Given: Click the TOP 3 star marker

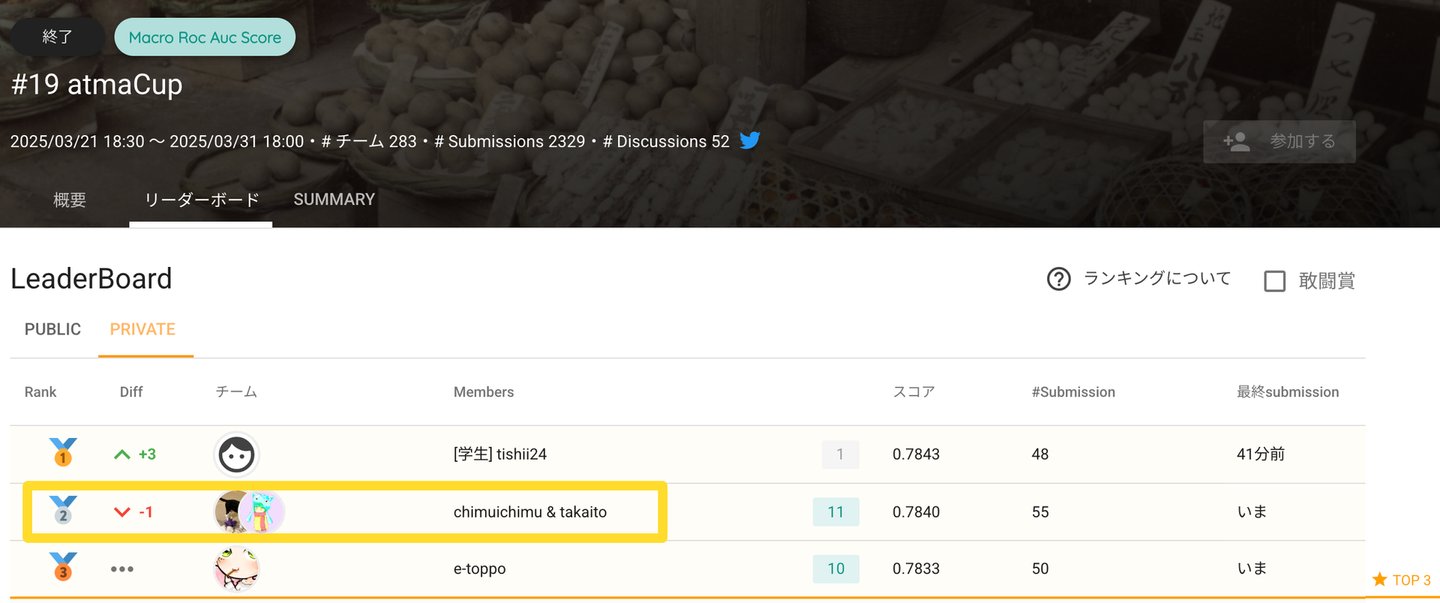Looking at the screenshot, I should (x=1401, y=580).
